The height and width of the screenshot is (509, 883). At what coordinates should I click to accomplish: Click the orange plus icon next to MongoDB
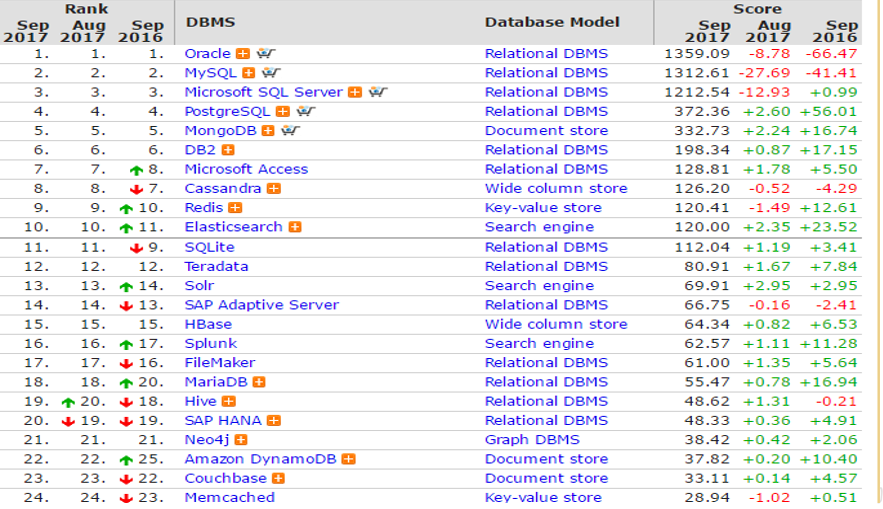coord(268,131)
